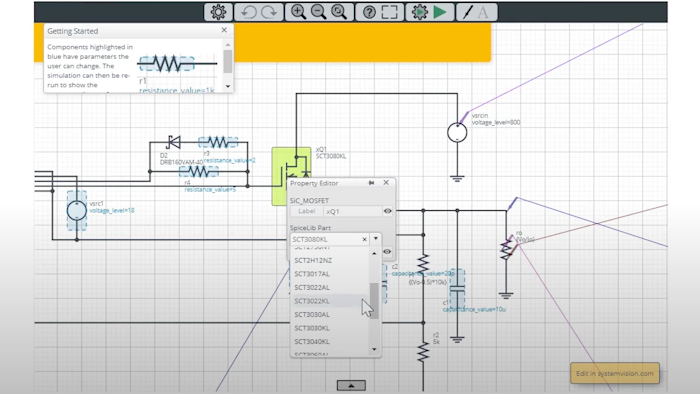Image resolution: width=700 pixels, height=394 pixels.
Task: Toggle visibility eye for xQ1 label
Action: pyautogui.click(x=388, y=211)
